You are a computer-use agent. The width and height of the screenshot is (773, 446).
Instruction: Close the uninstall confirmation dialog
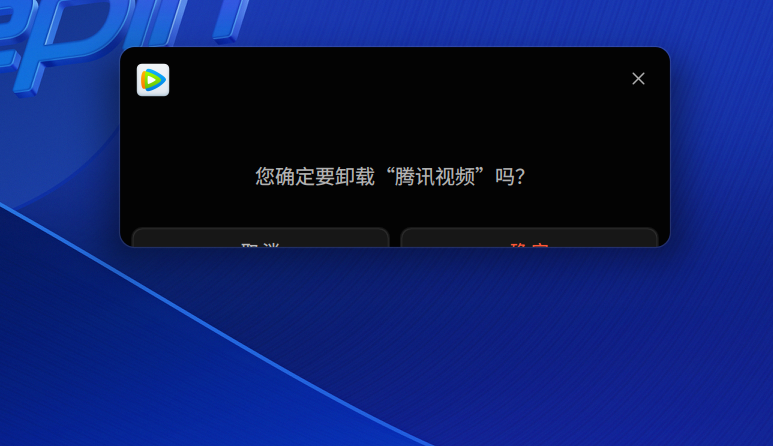pos(638,78)
